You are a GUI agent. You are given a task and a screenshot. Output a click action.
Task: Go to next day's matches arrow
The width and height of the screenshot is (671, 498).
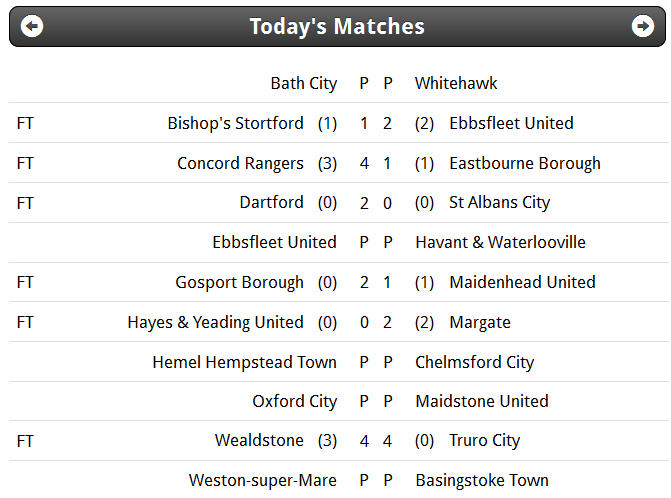[x=643, y=27]
